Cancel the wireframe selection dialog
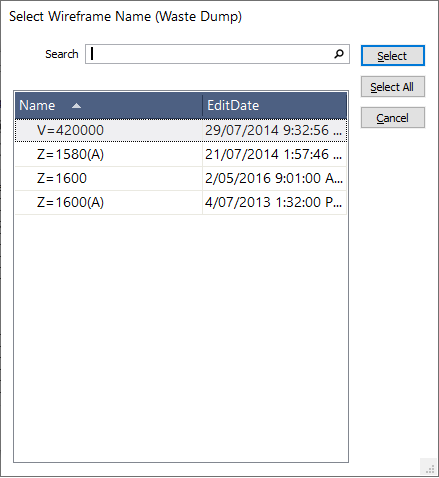The height and width of the screenshot is (478, 439). [393, 118]
